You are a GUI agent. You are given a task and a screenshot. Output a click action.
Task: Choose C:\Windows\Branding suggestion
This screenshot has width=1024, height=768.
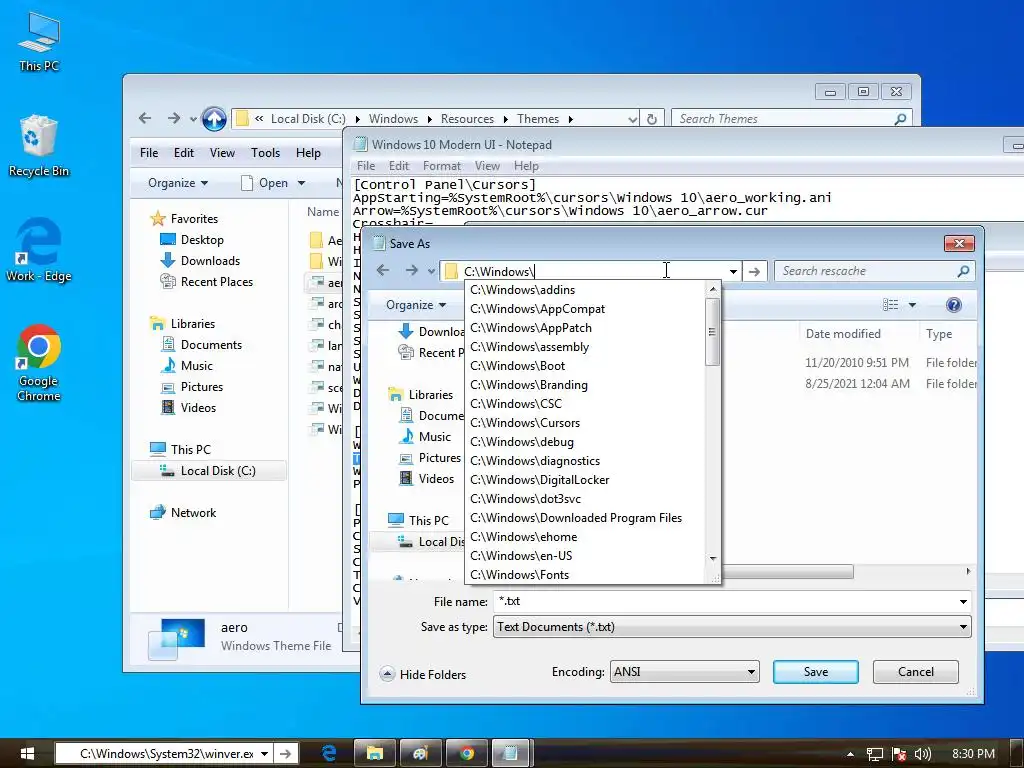click(x=586, y=385)
